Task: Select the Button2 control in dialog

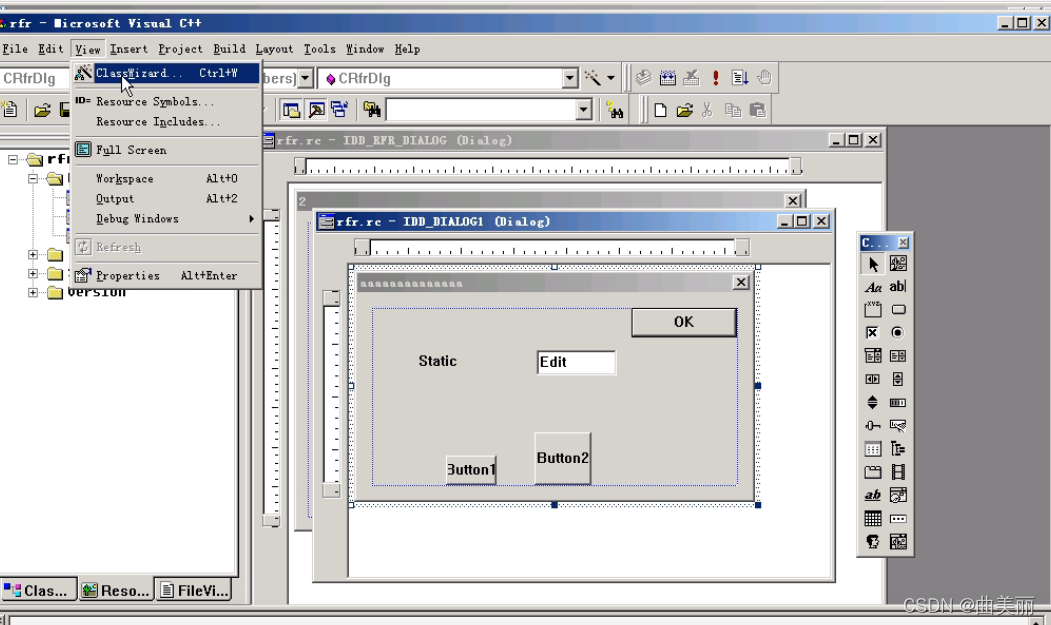Action: coord(562,458)
